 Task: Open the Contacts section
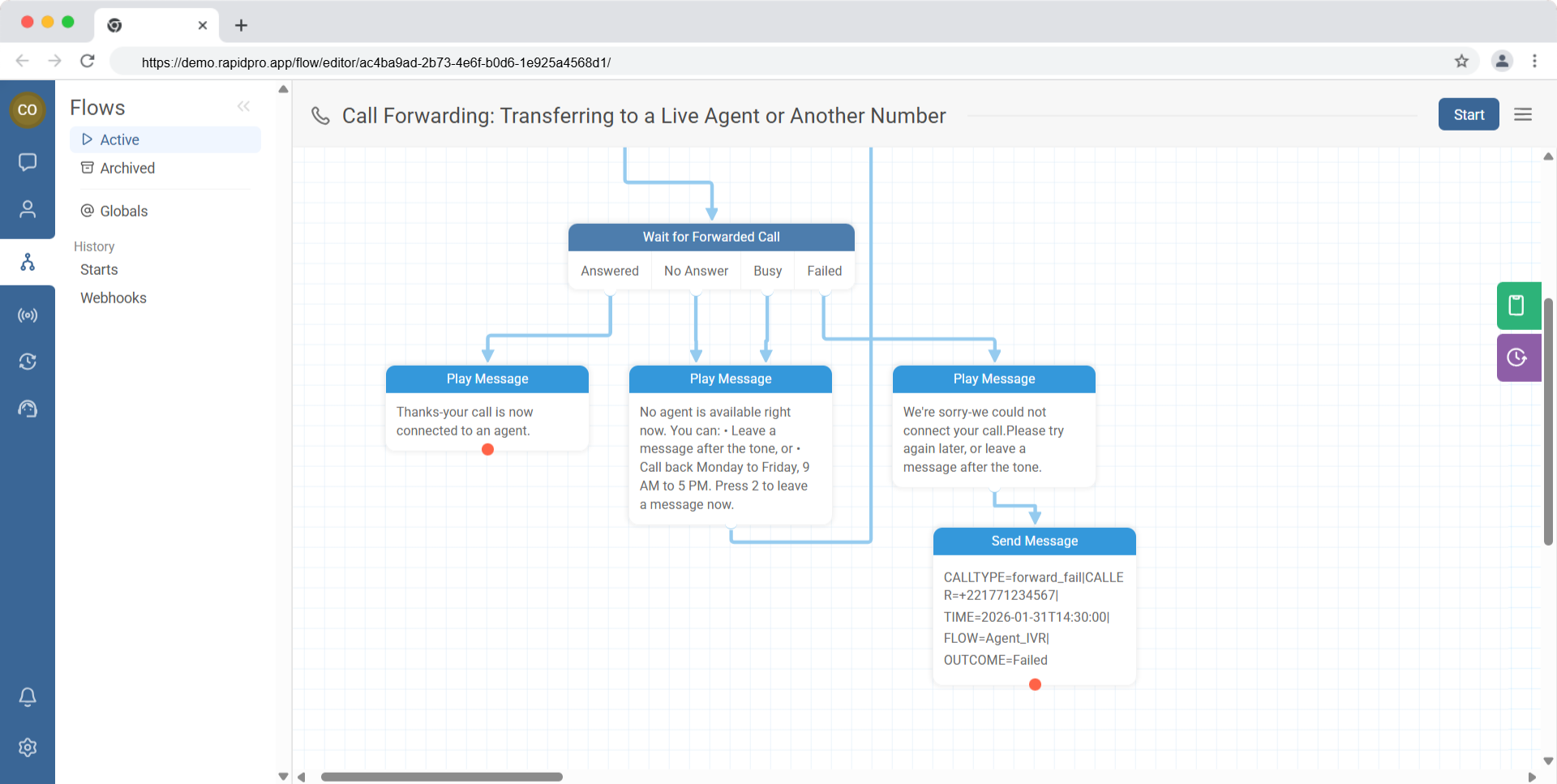coord(28,209)
